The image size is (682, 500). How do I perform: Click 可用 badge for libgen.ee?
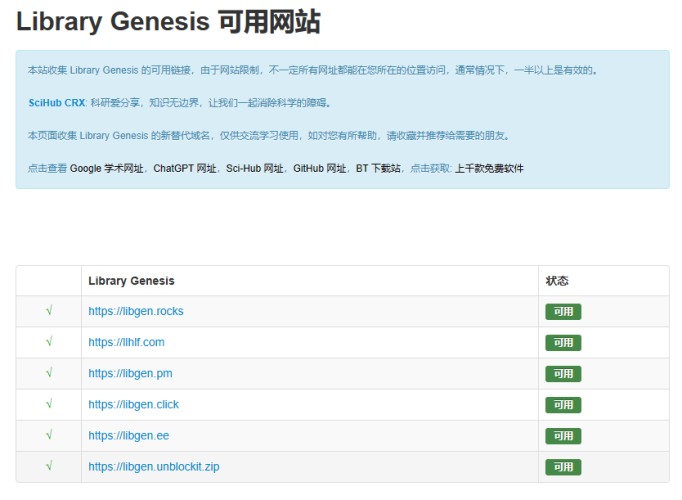[x=563, y=436]
